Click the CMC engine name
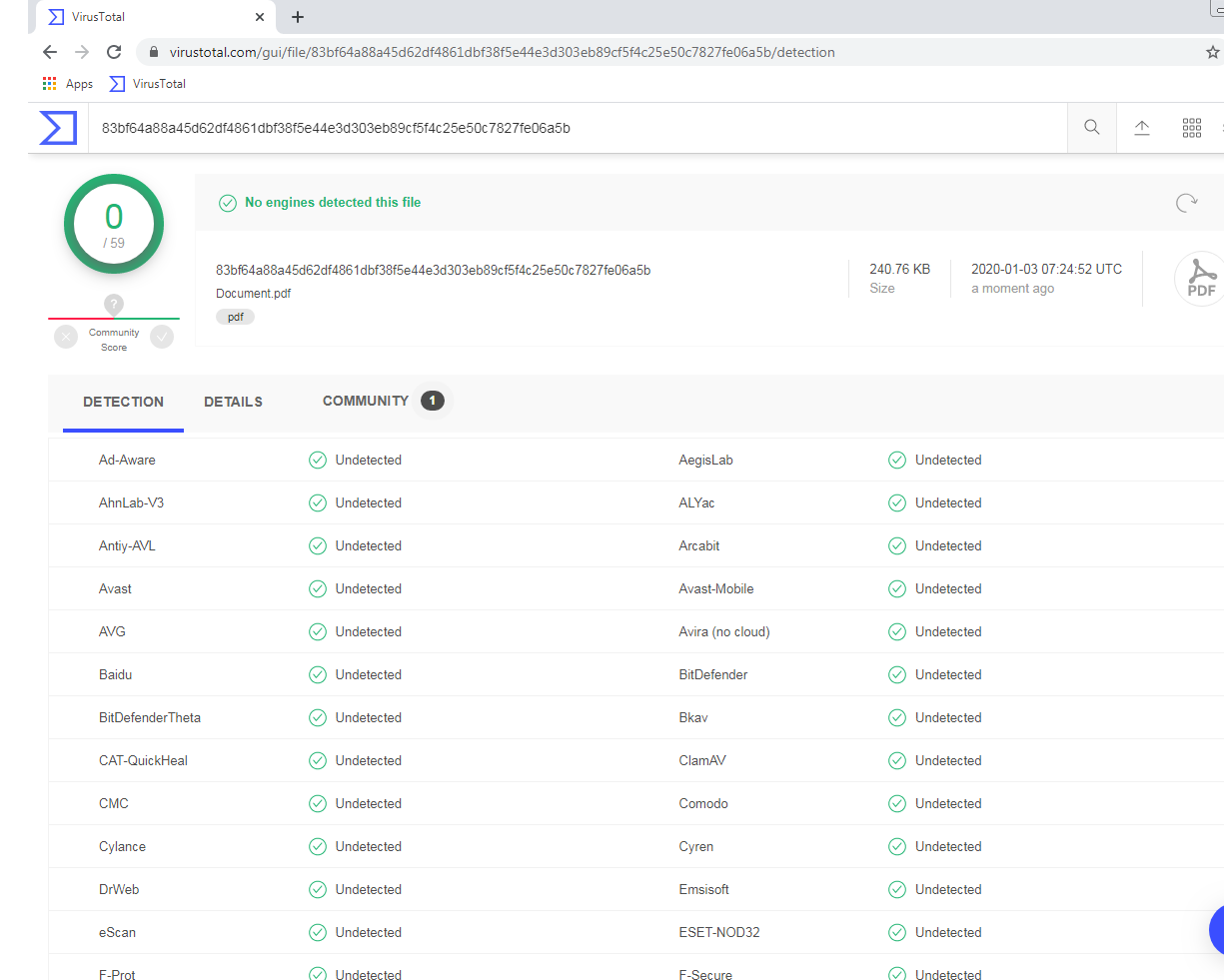Image resolution: width=1224 pixels, height=980 pixels. tap(114, 803)
